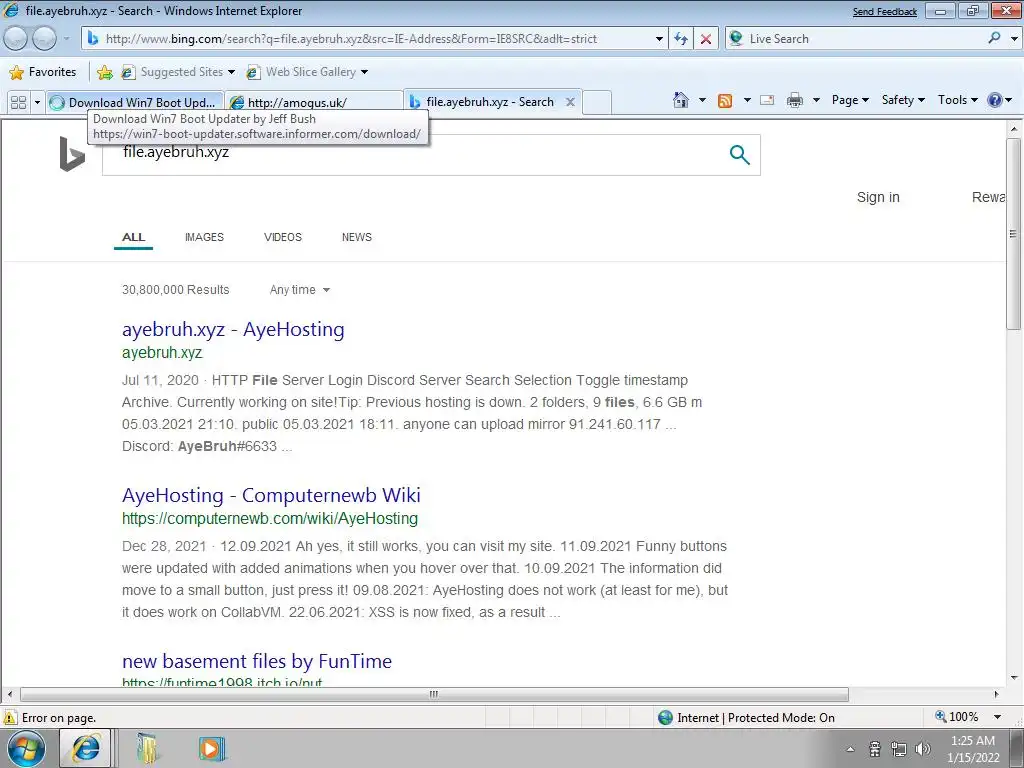Image resolution: width=1024 pixels, height=768 pixels.
Task: Open new basement files by FunTime result
Action: click(257, 661)
